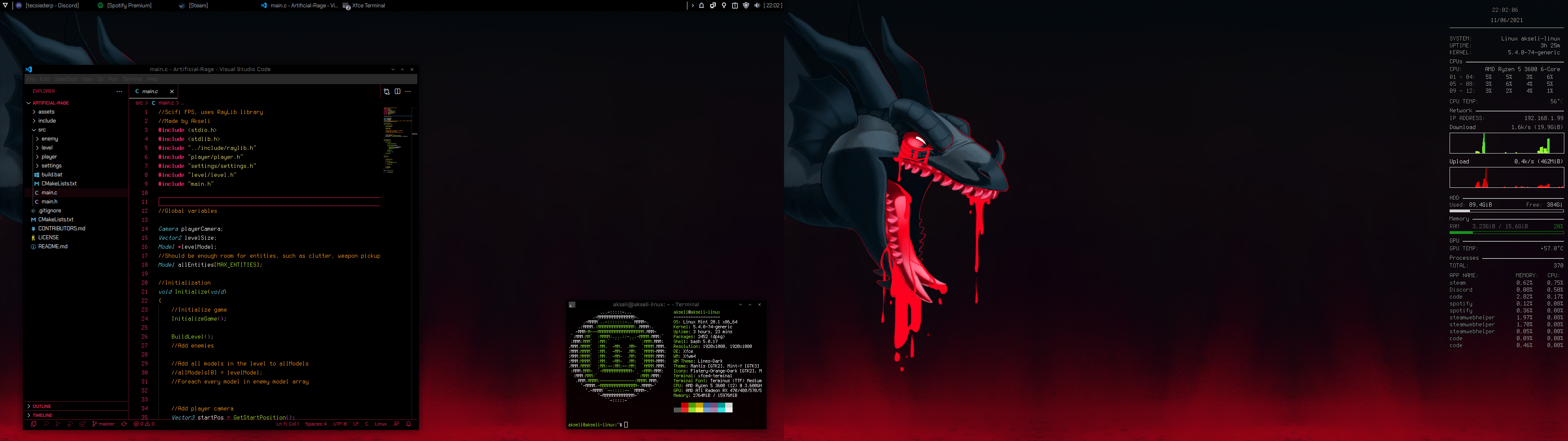
Task: Click UTF-8 encoding in status bar
Action: pyautogui.click(x=340, y=424)
